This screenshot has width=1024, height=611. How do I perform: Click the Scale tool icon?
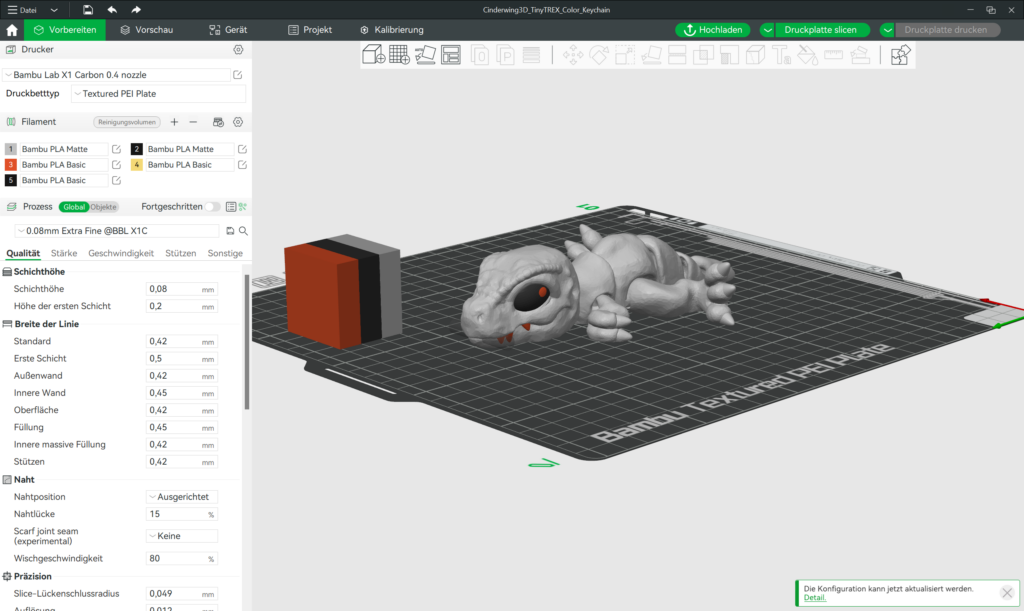tap(625, 55)
